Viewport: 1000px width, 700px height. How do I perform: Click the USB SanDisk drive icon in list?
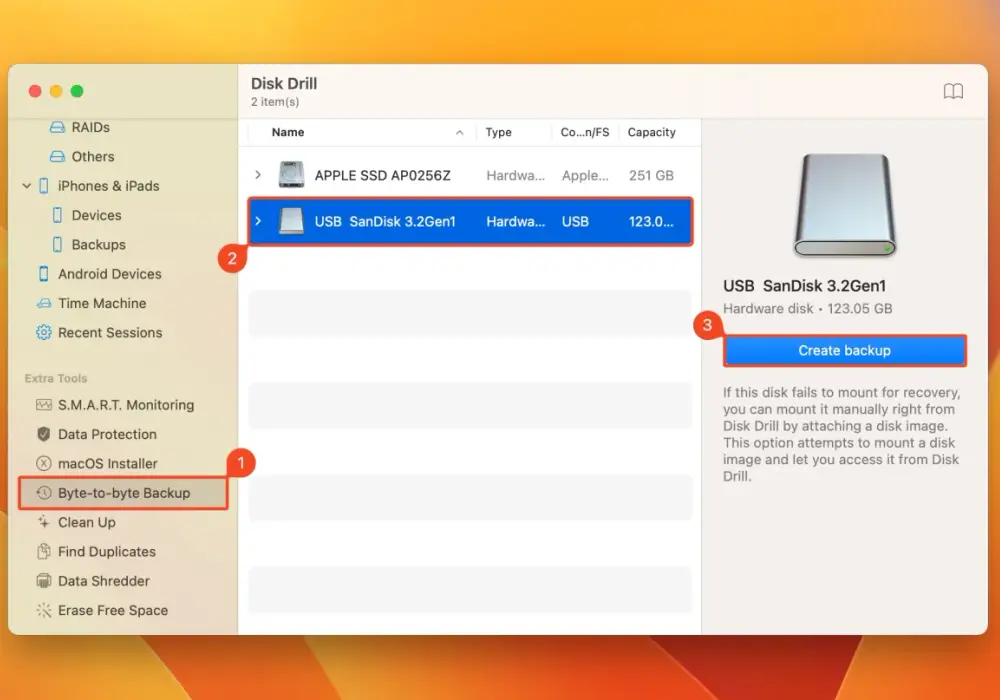click(291, 221)
